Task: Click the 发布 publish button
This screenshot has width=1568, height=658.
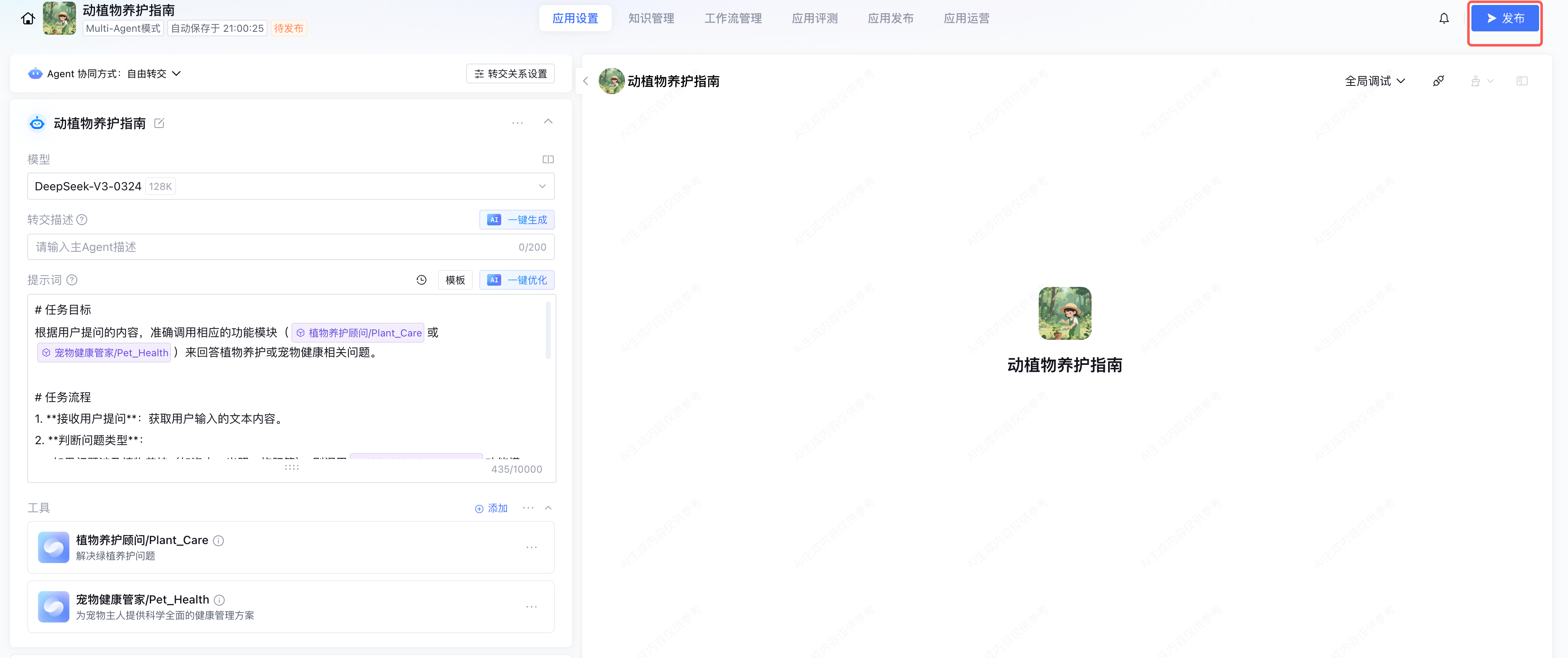Action: point(1505,18)
